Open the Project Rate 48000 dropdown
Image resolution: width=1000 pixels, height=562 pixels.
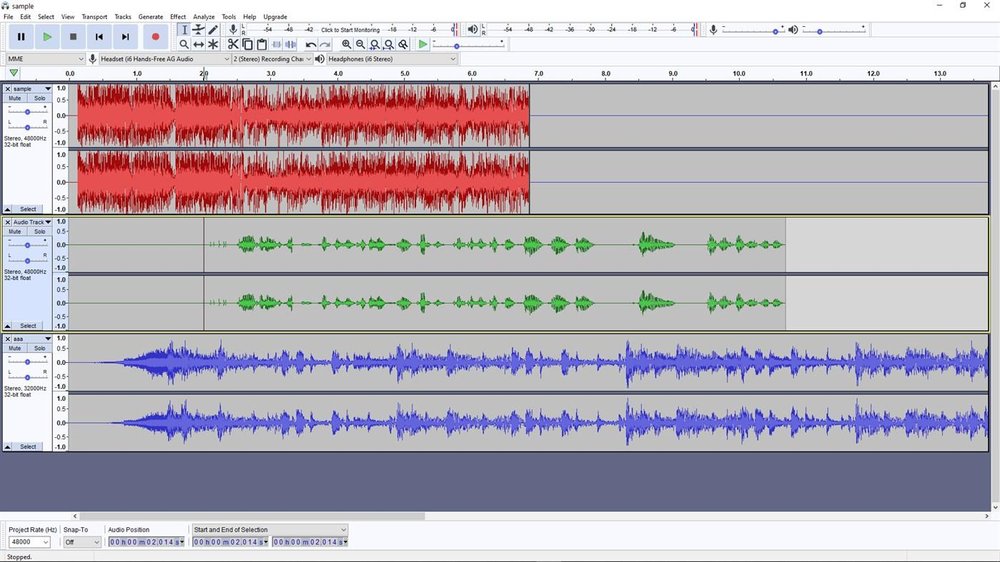coord(29,542)
